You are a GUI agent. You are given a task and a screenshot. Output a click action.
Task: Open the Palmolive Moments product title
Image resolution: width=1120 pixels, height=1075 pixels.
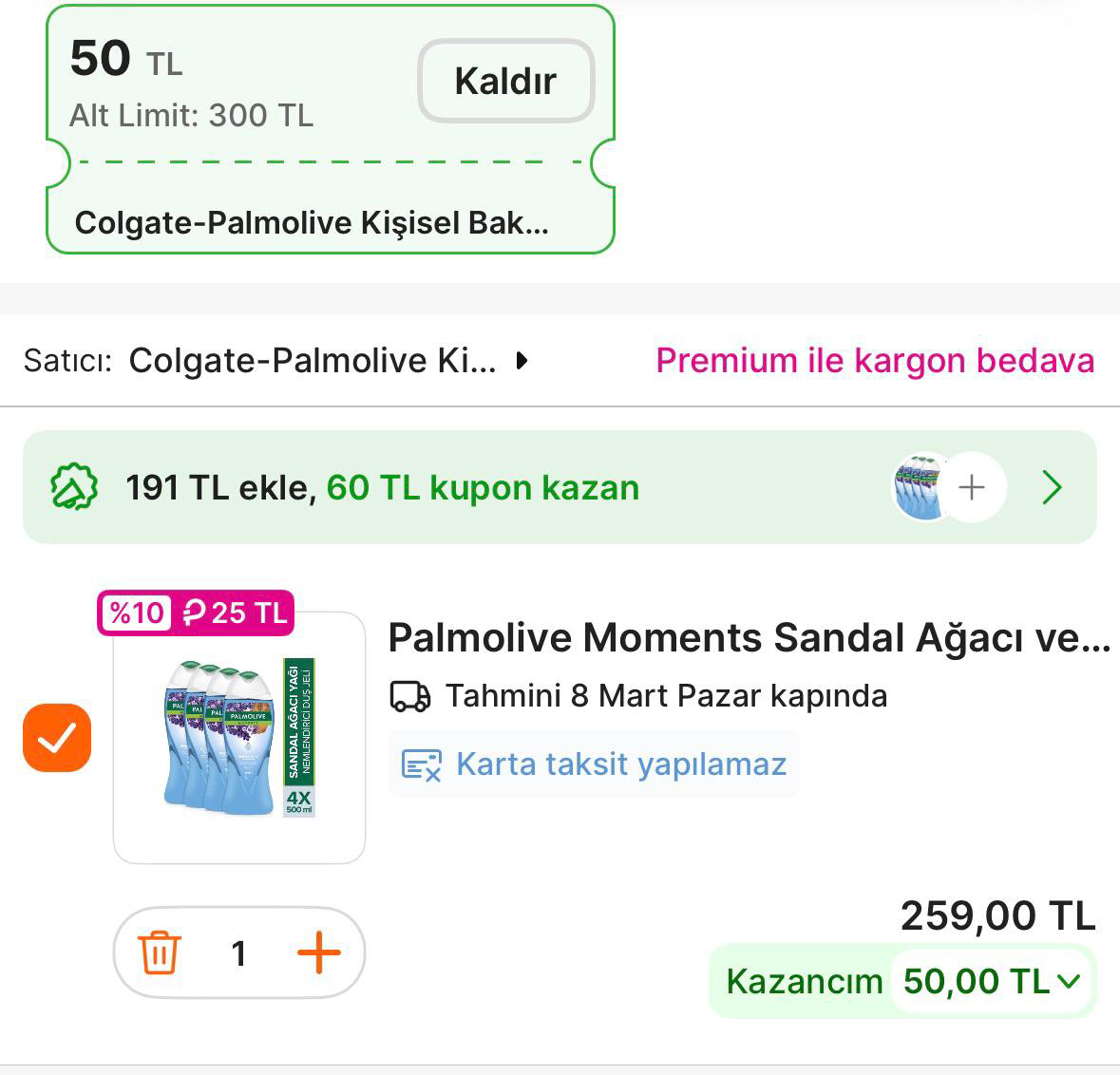click(x=750, y=638)
